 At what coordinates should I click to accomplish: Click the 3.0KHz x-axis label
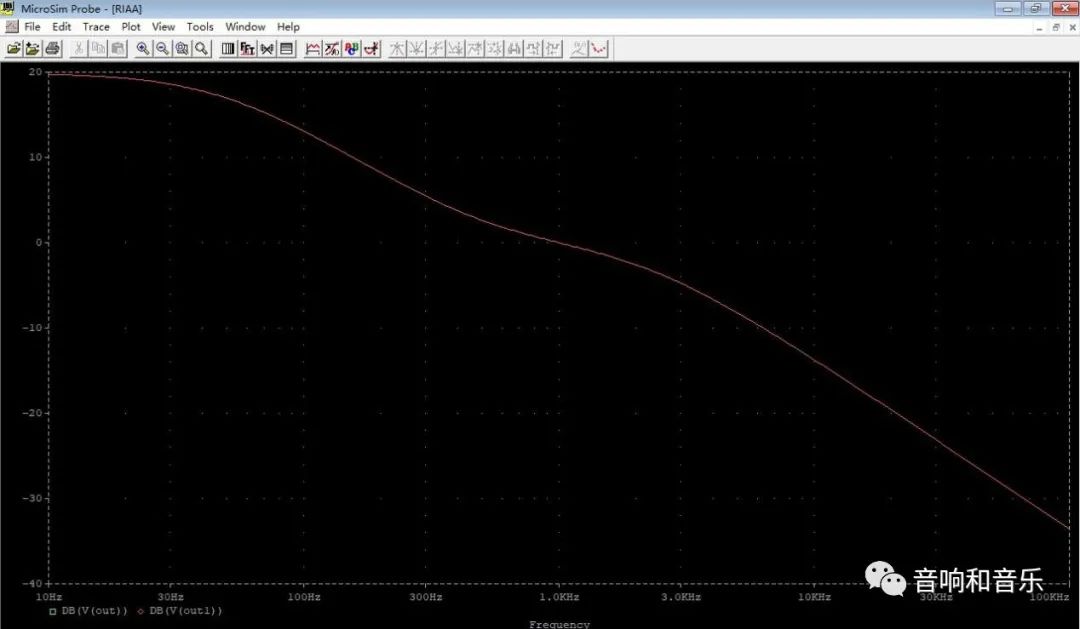[681, 597]
